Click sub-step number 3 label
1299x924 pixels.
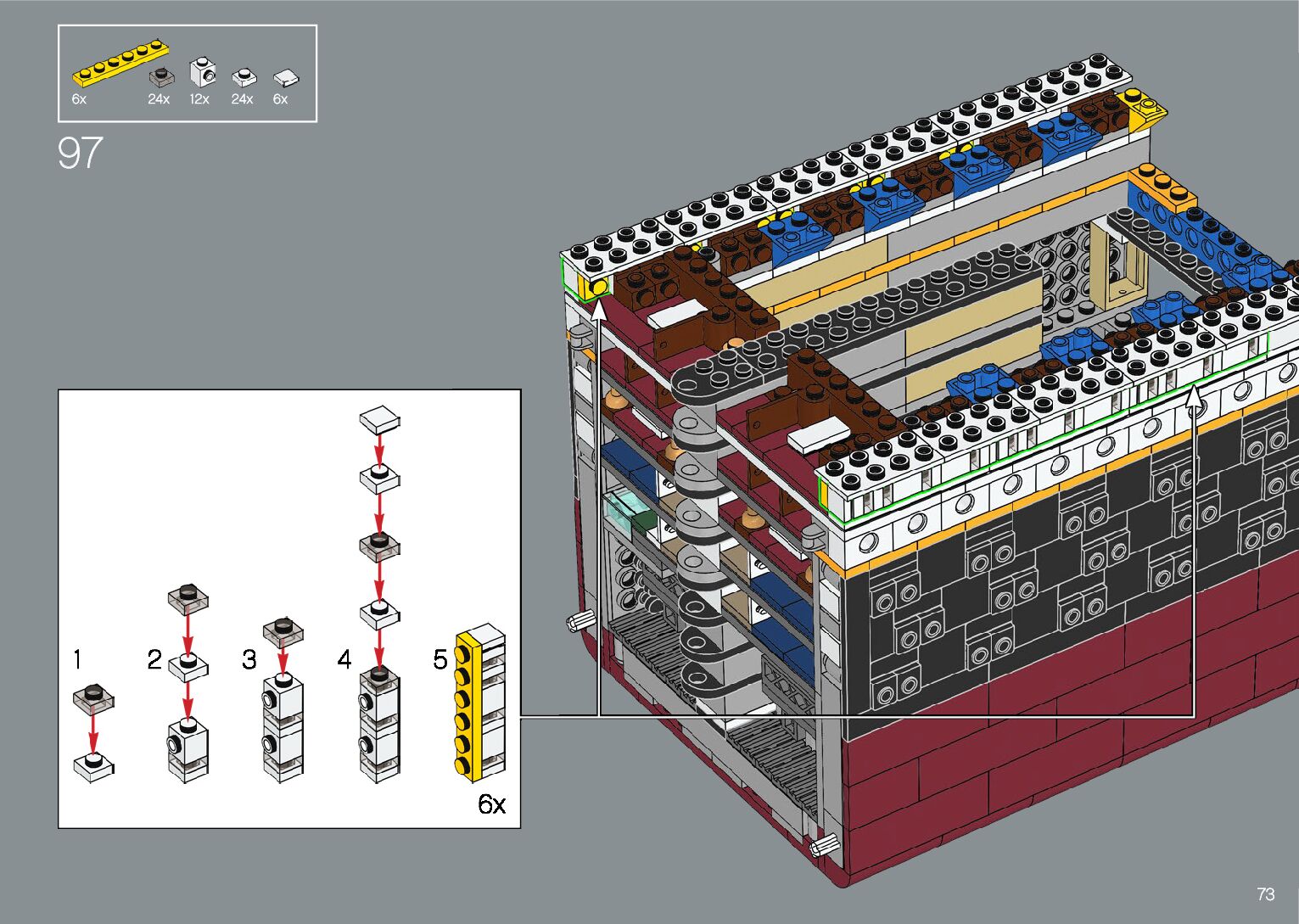point(249,659)
